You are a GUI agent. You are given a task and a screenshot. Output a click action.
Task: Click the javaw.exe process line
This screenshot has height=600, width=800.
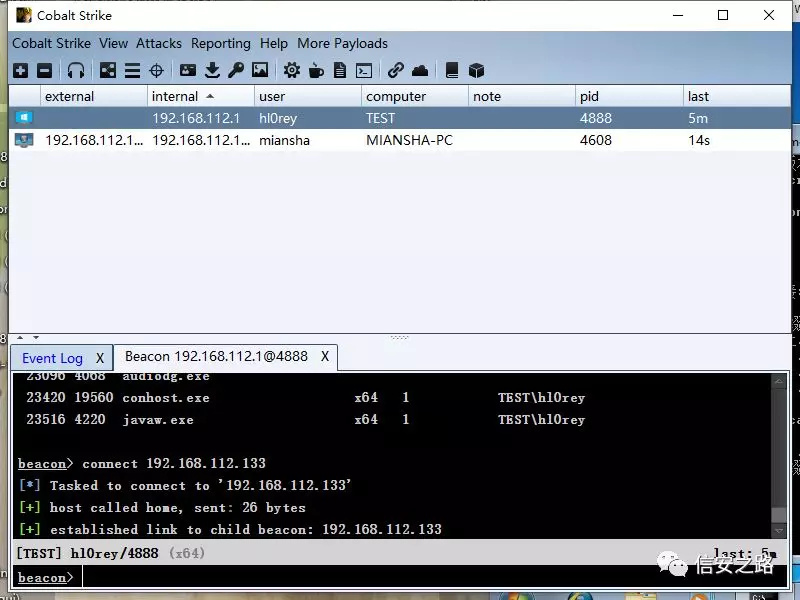[x=306, y=419]
